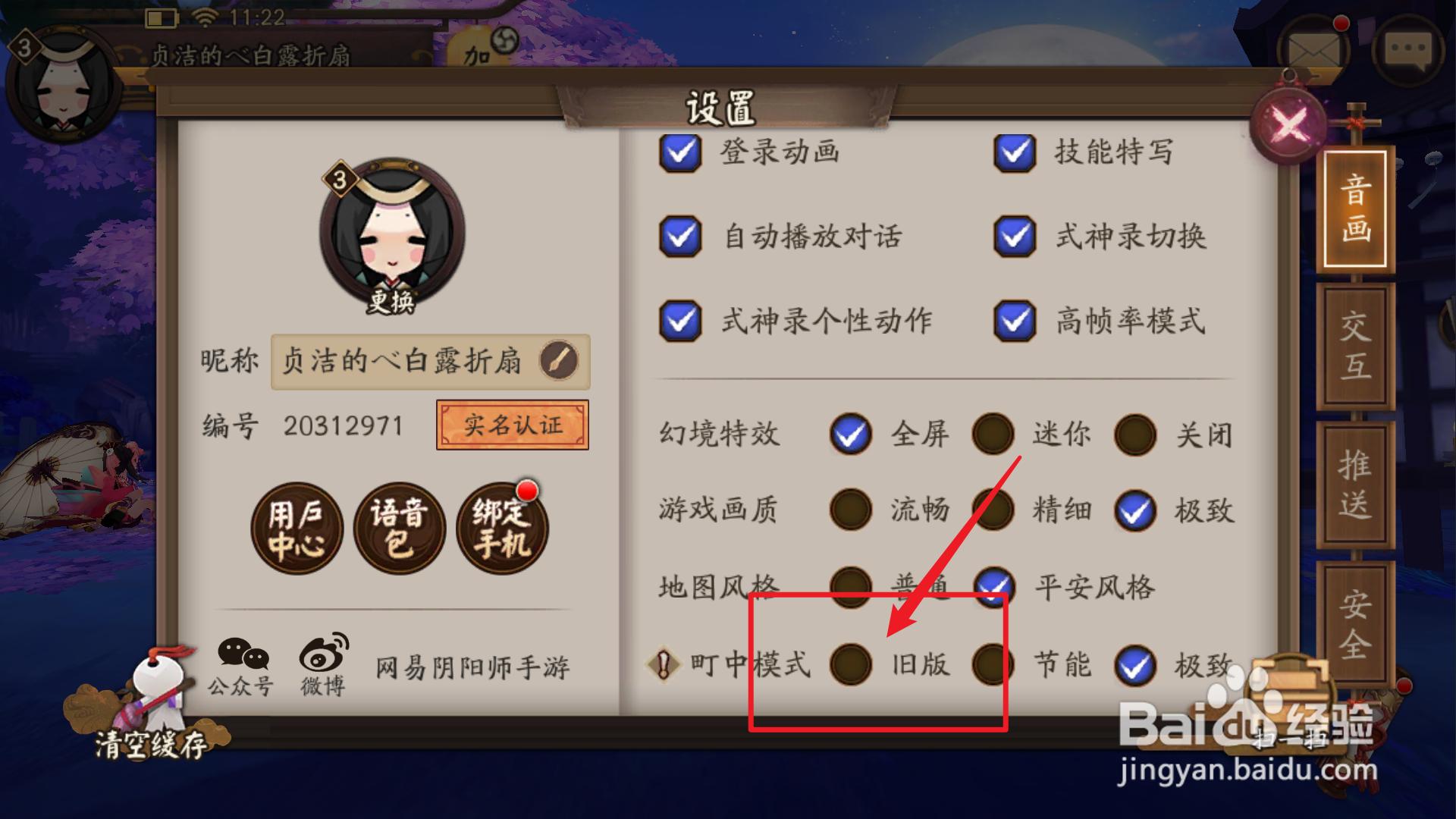Switch to the 推送 side tab
The width and height of the screenshot is (1456, 819).
(x=1356, y=485)
